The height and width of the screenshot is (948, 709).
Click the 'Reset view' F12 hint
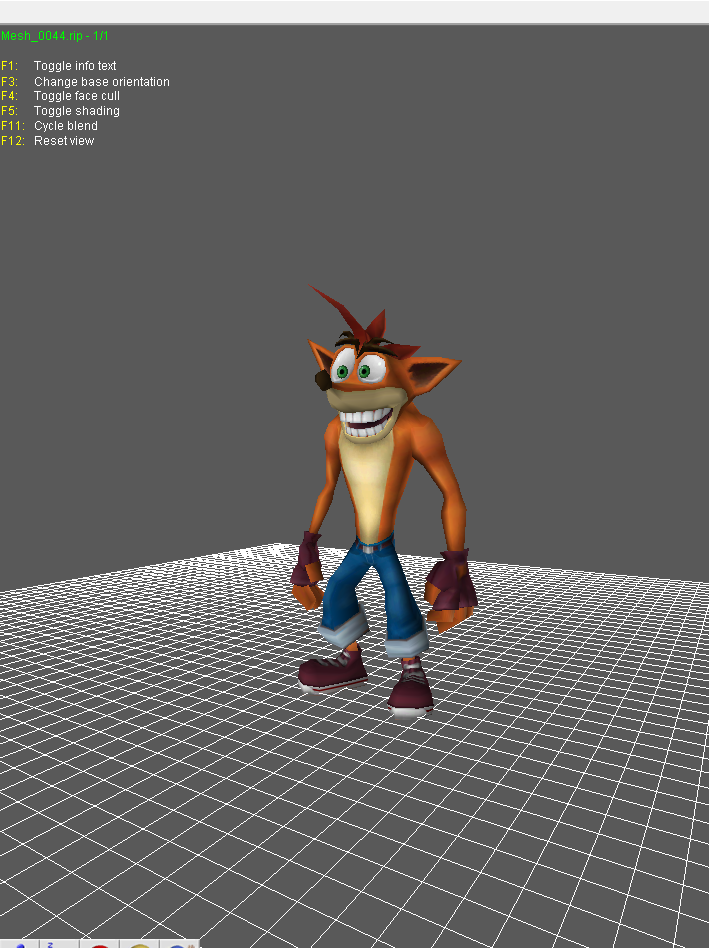coord(64,141)
